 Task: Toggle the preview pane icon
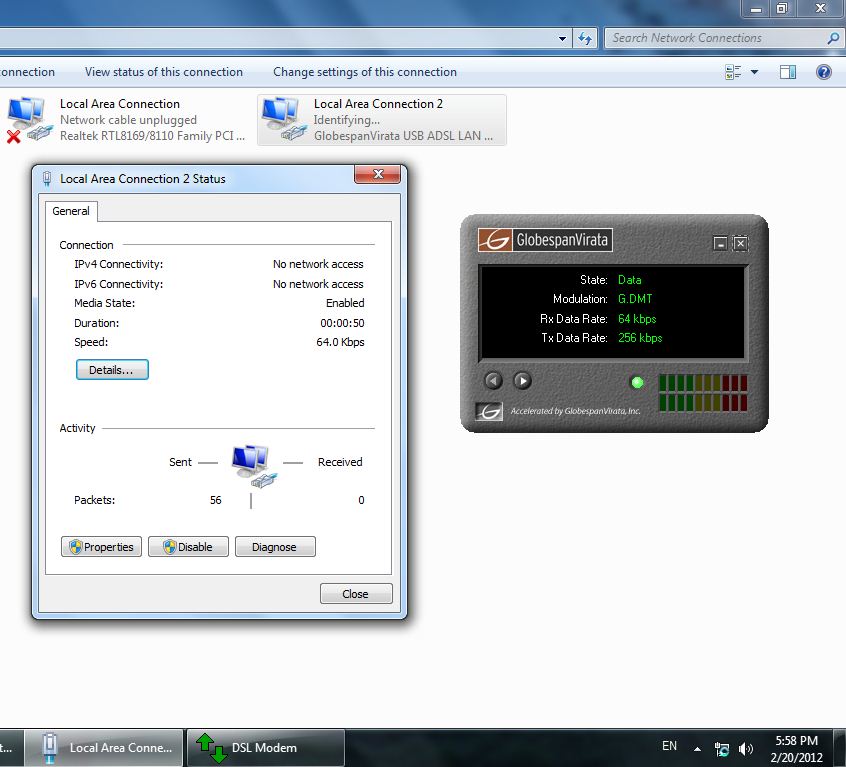pyautogui.click(x=788, y=72)
